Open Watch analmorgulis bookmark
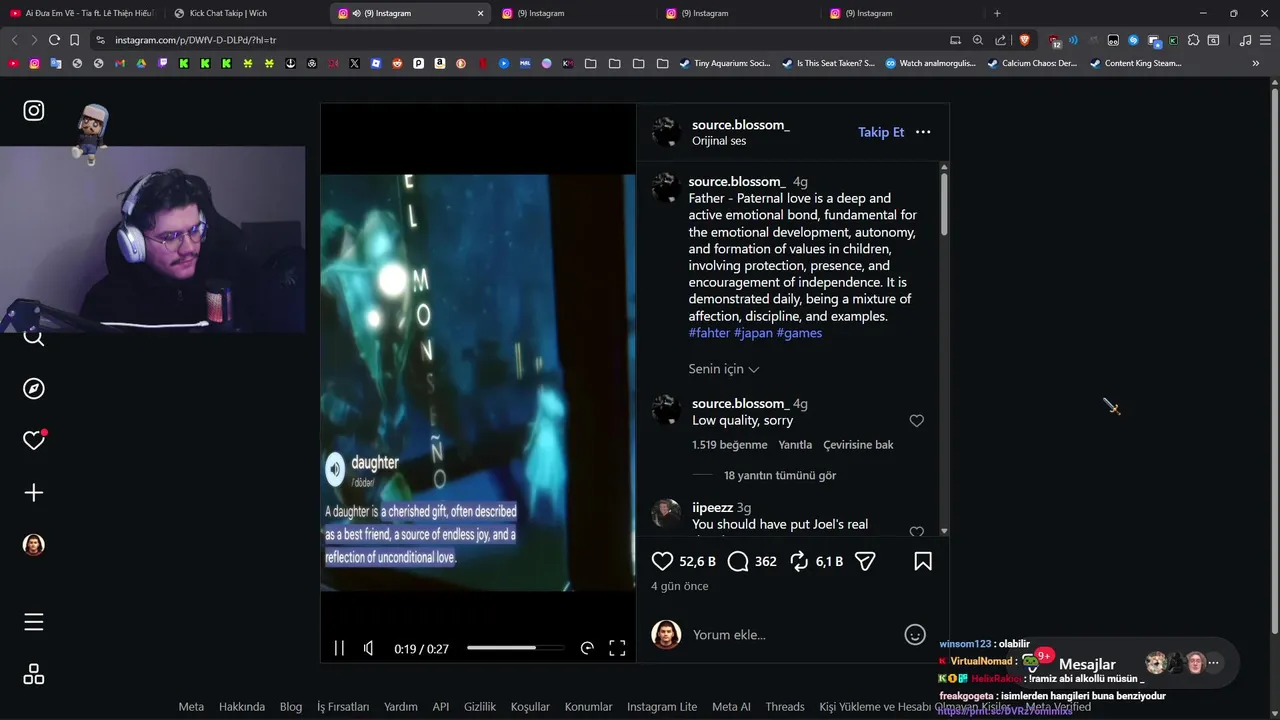 [x=930, y=63]
